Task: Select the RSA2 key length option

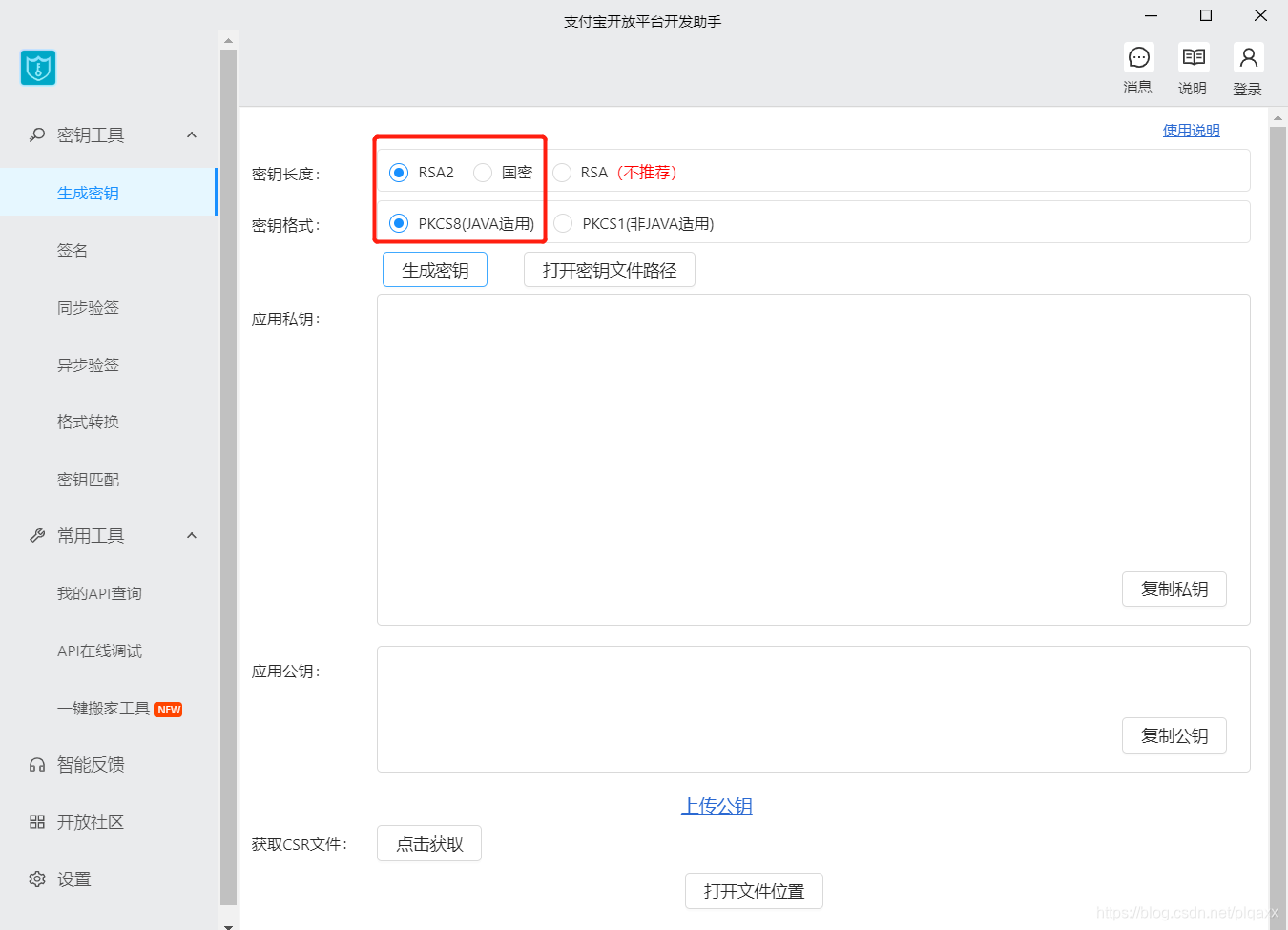Action: tap(399, 173)
